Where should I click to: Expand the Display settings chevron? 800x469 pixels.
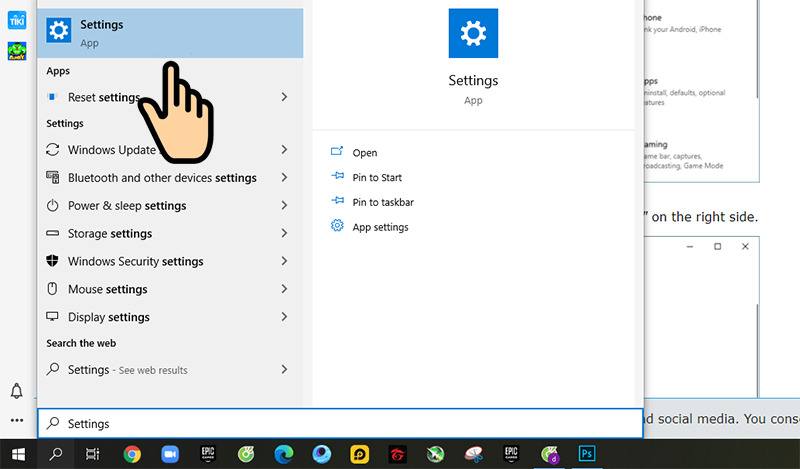[284, 317]
